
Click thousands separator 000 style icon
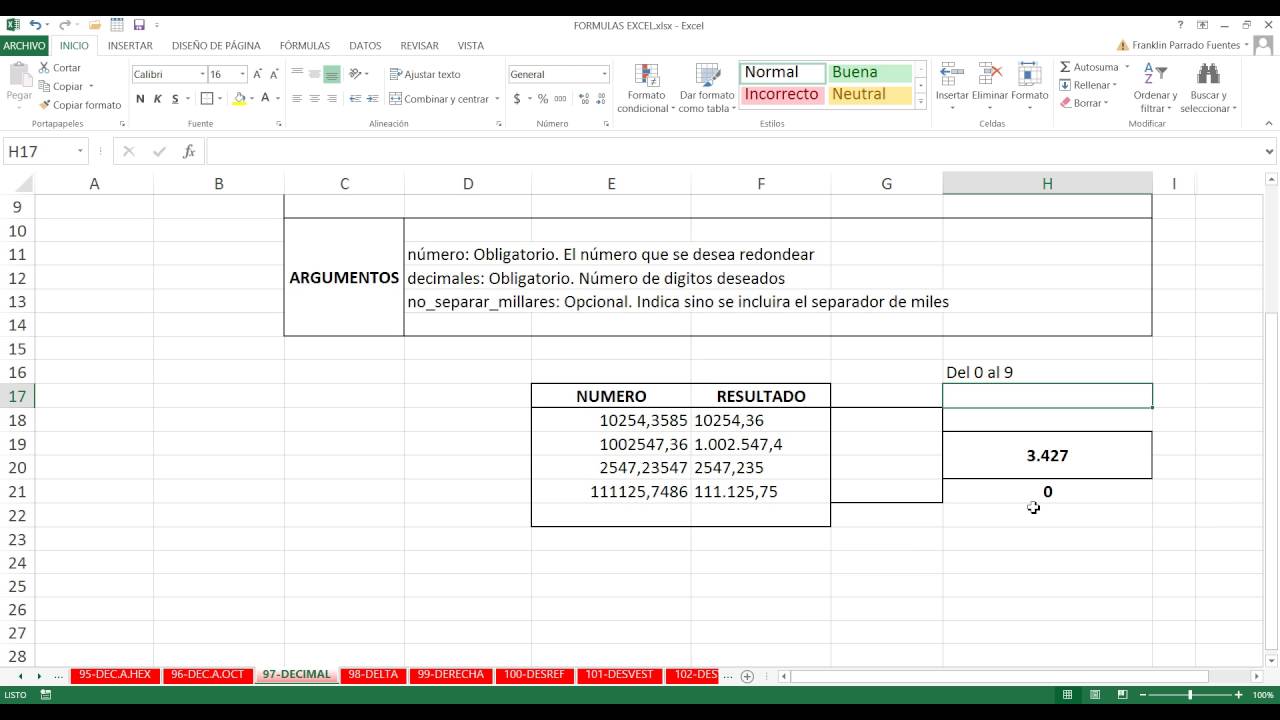tap(560, 99)
